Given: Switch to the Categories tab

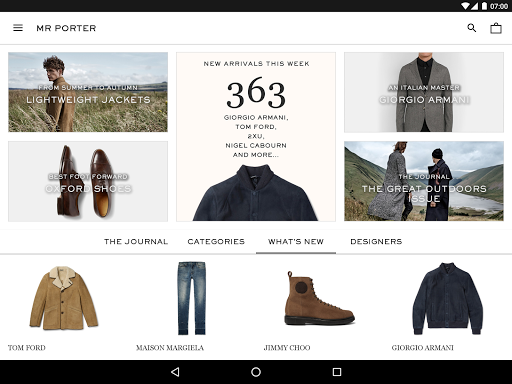Looking at the screenshot, I should point(216,242).
